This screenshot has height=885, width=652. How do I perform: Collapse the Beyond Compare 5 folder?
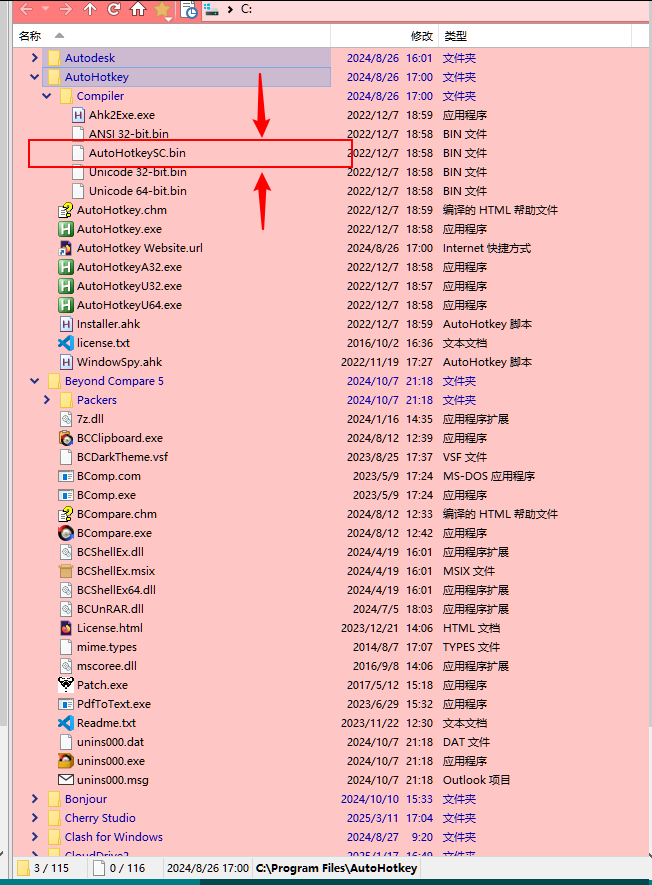pyautogui.click(x=34, y=381)
